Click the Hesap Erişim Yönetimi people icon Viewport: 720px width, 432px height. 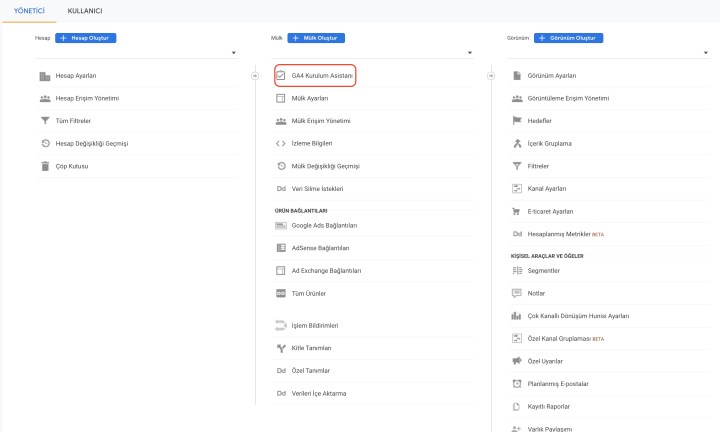[45, 98]
